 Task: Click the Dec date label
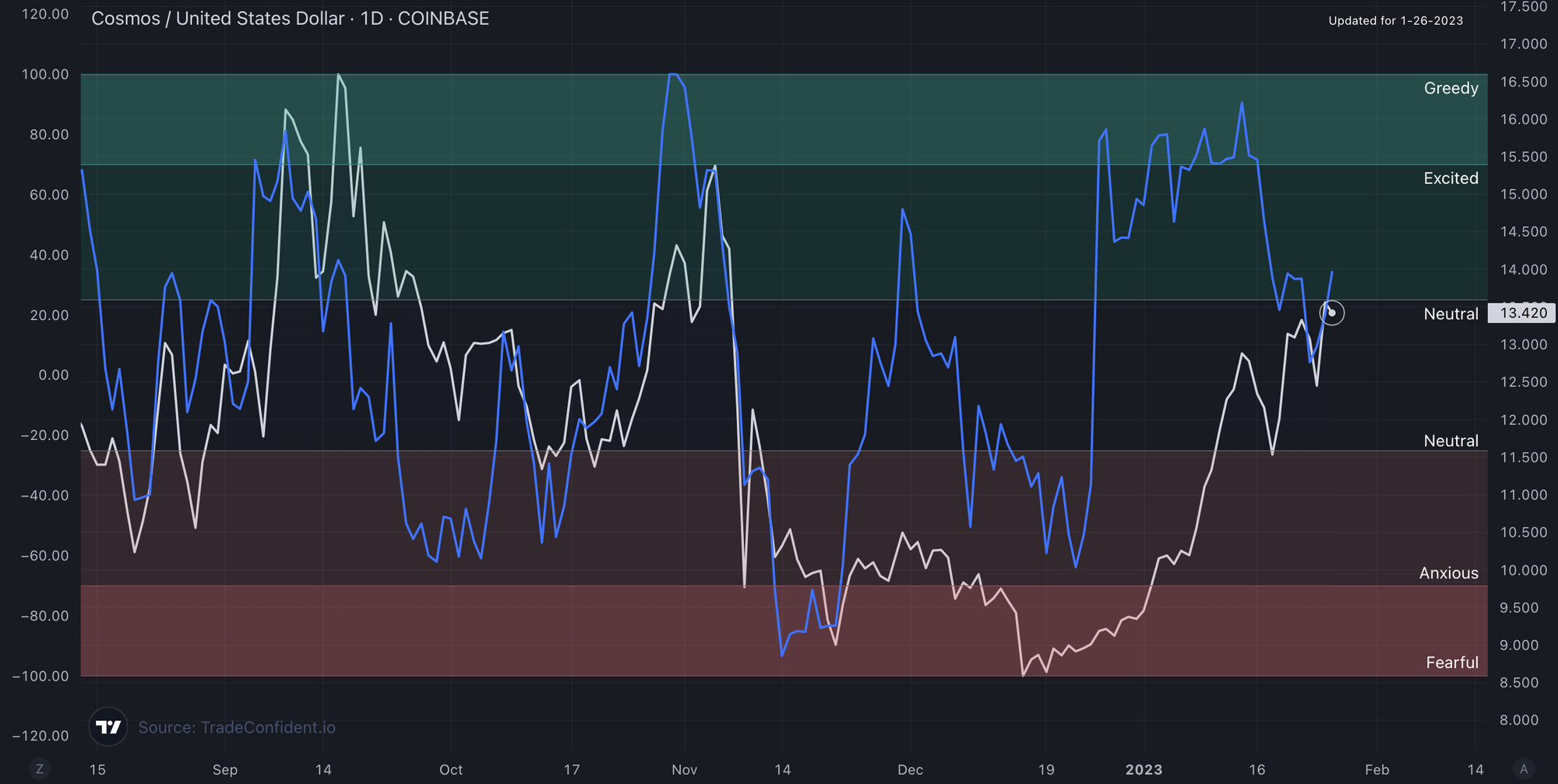point(910,769)
